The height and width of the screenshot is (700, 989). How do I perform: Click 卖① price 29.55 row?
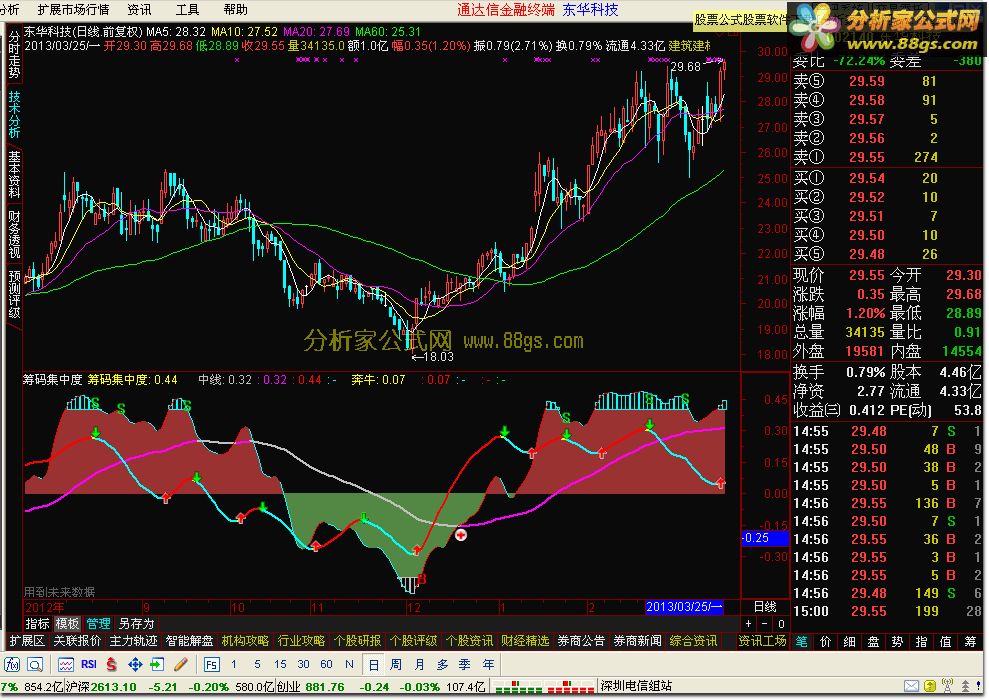887,157
